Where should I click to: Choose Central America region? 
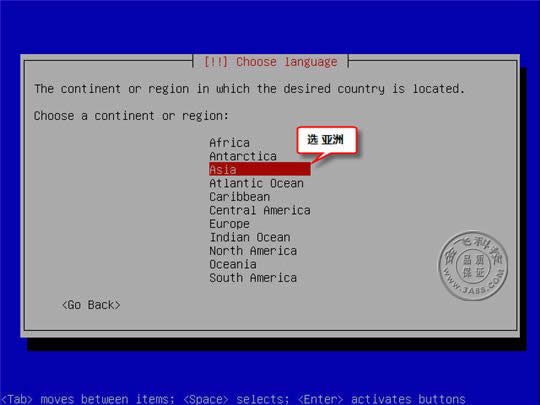tap(260, 210)
